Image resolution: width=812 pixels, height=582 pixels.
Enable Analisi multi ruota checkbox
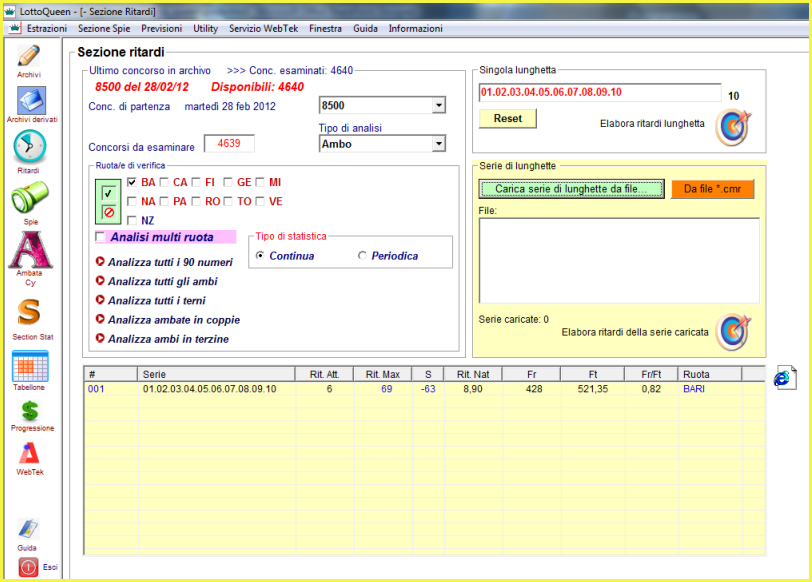pyautogui.click(x=100, y=237)
